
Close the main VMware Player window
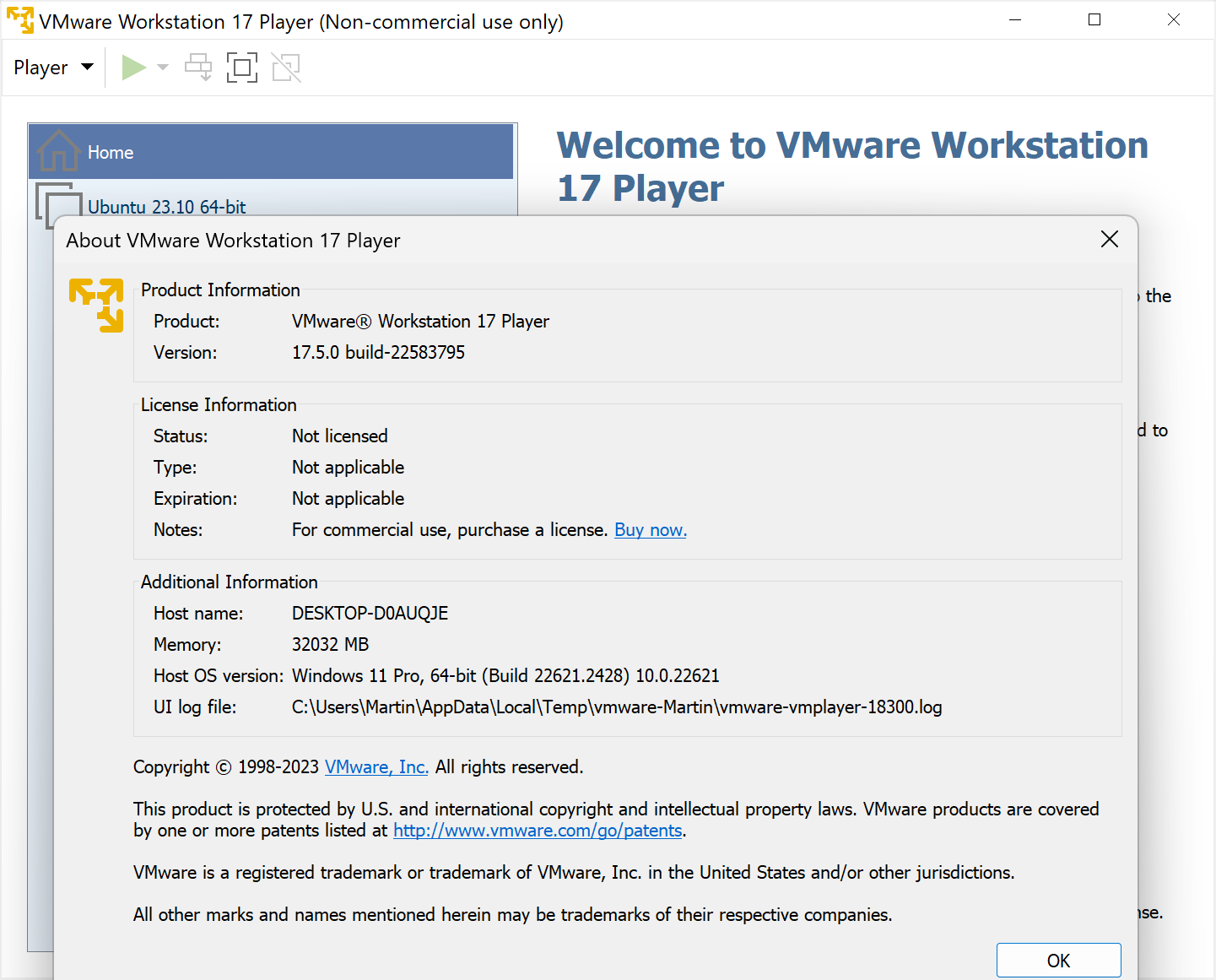tap(1173, 20)
